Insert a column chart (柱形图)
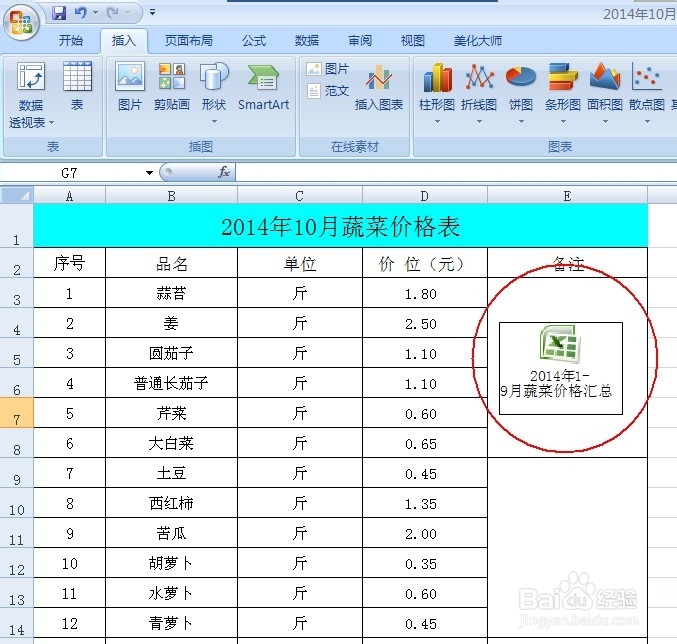 pos(437,86)
